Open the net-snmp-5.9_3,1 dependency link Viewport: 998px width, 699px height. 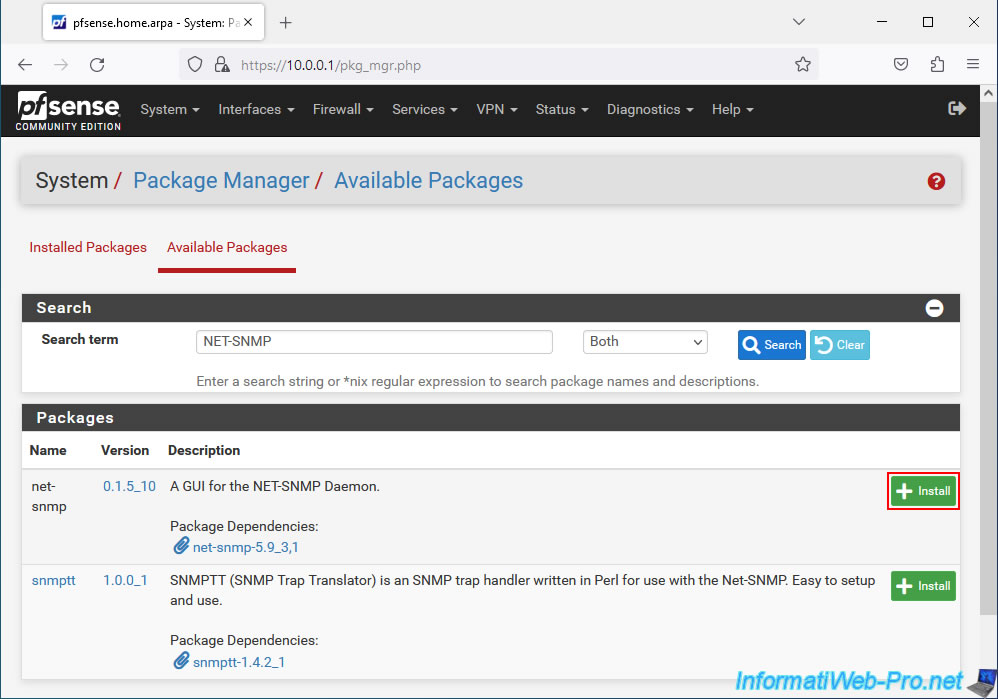tap(246, 547)
